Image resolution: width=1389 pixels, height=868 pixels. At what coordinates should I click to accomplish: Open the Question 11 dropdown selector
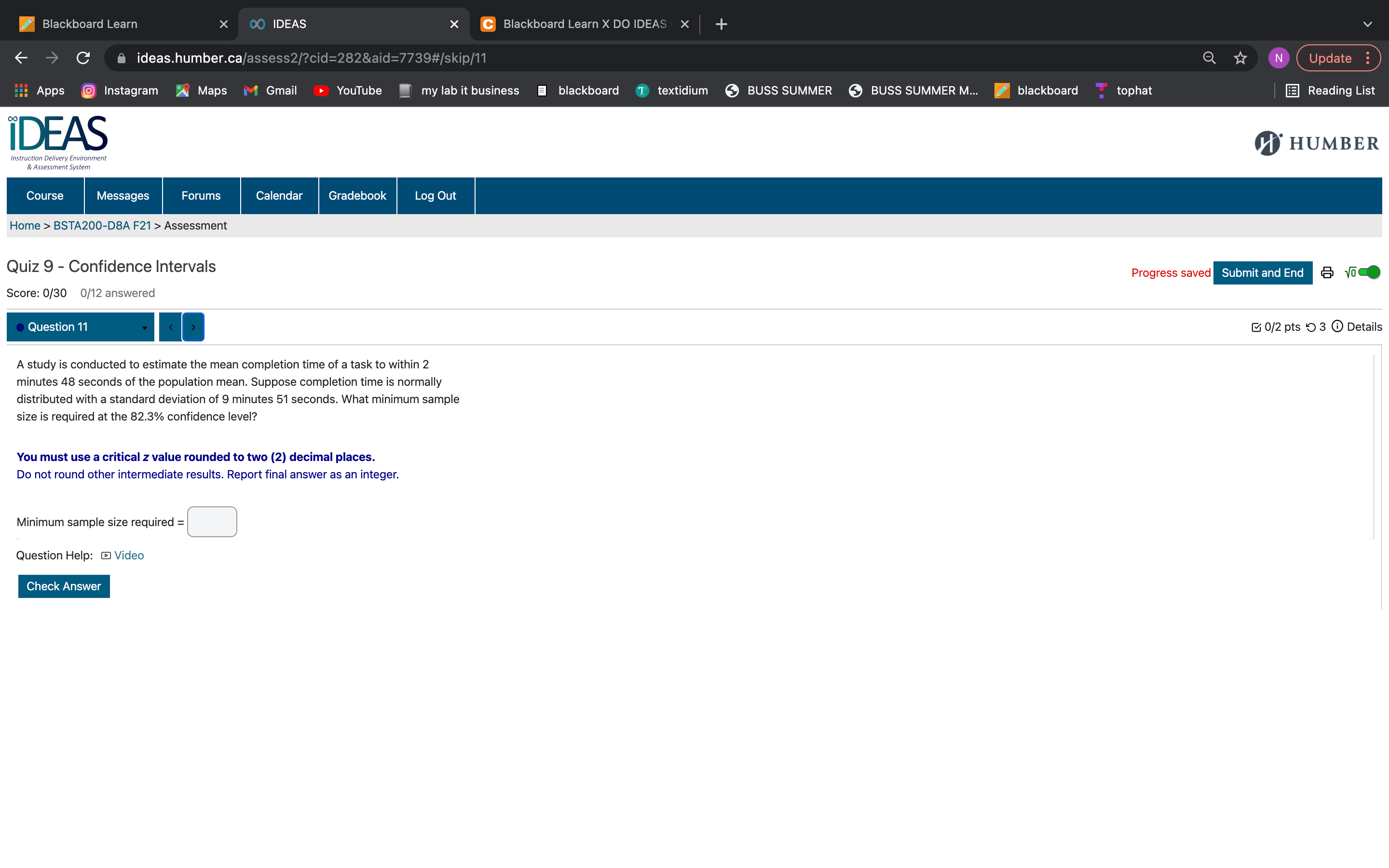click(81, 327)
